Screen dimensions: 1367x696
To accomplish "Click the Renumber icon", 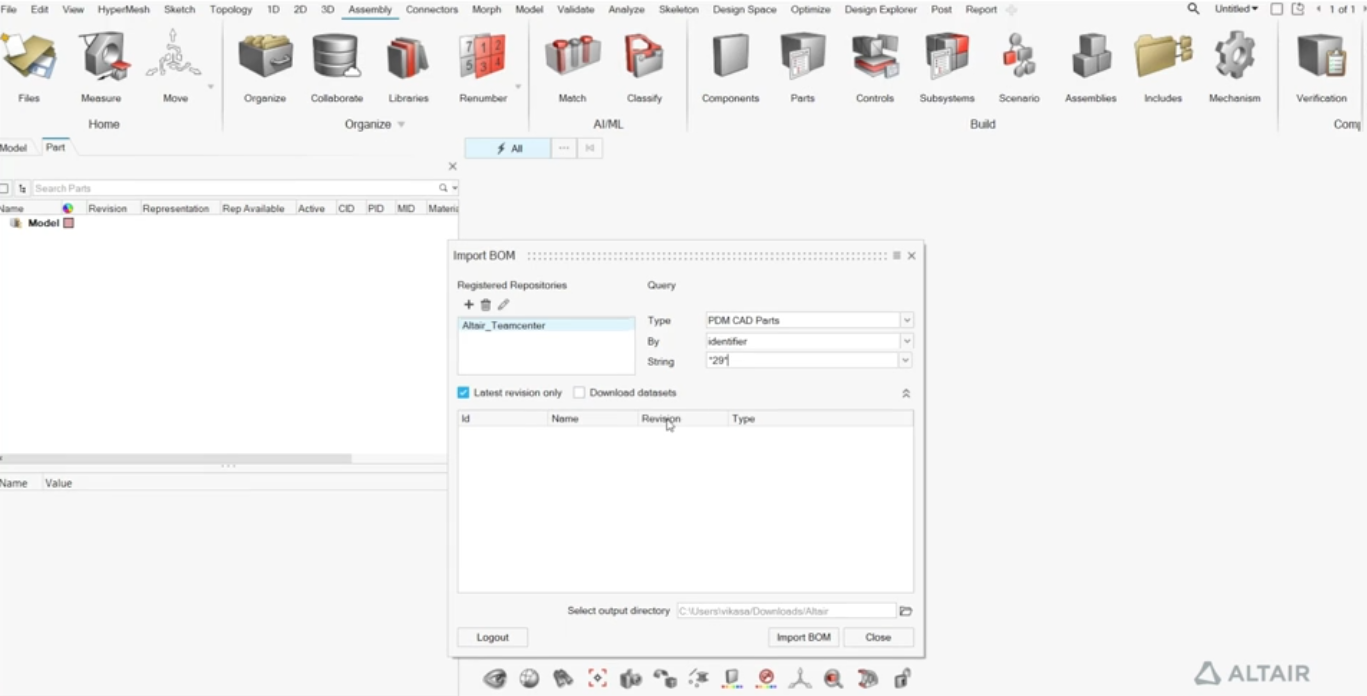I will (482, 58).
